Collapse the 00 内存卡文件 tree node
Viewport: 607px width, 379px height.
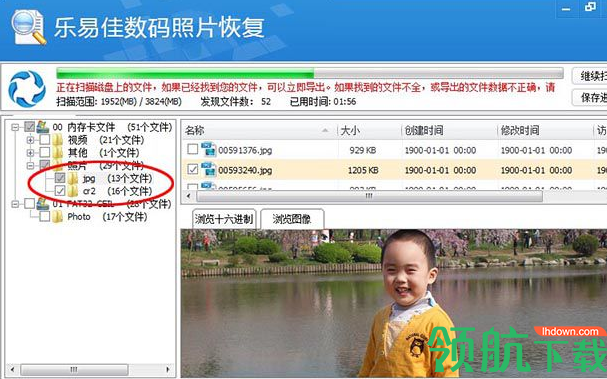[x=15, y=127]
